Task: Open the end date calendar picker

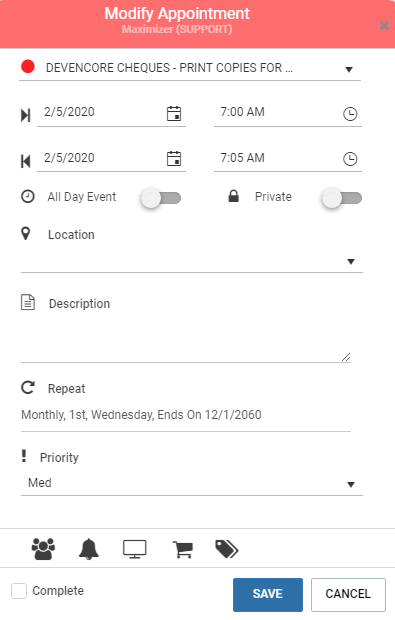Action: (174, 159)
